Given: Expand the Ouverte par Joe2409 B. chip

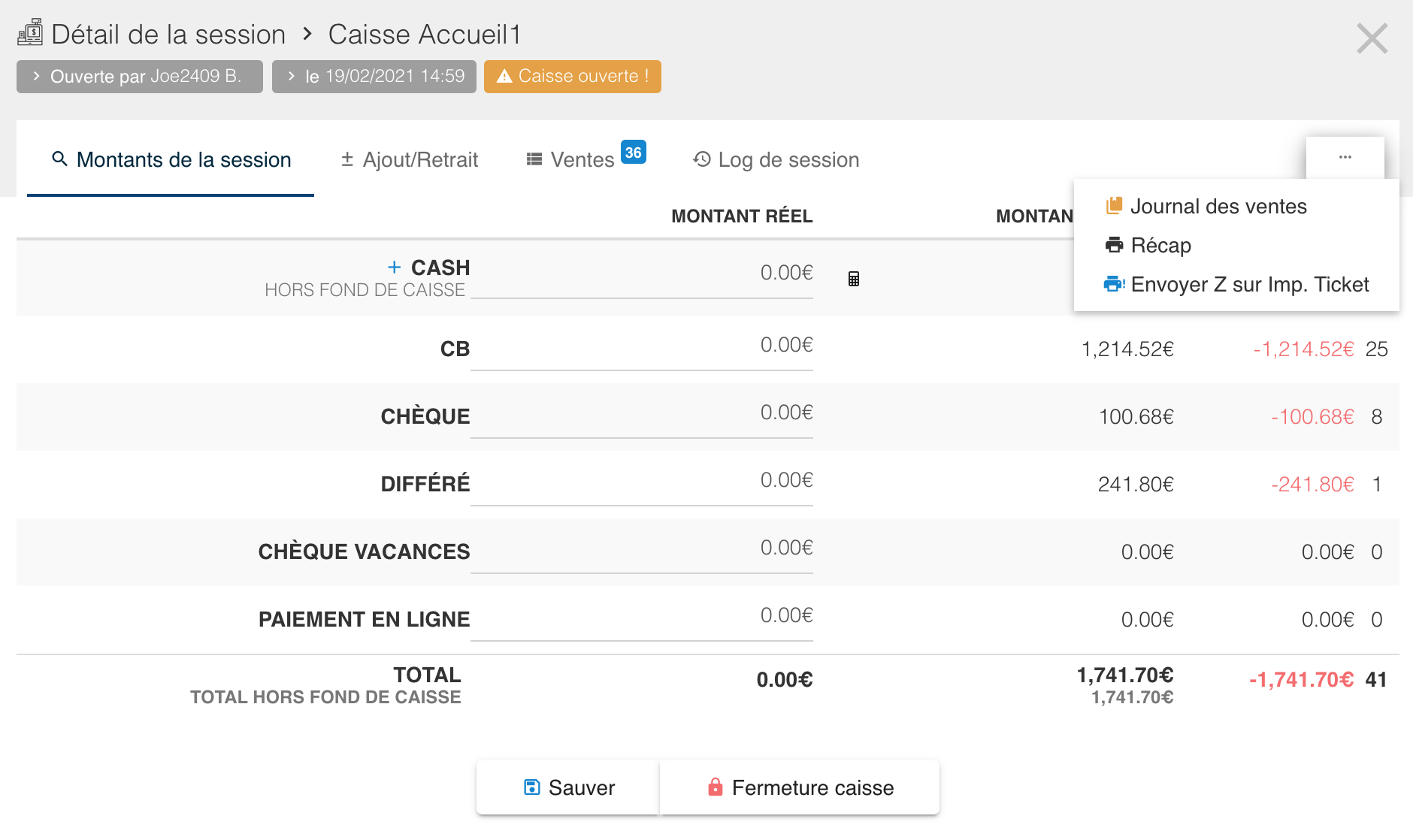Looking at the screenshot, I should [140, 77].
